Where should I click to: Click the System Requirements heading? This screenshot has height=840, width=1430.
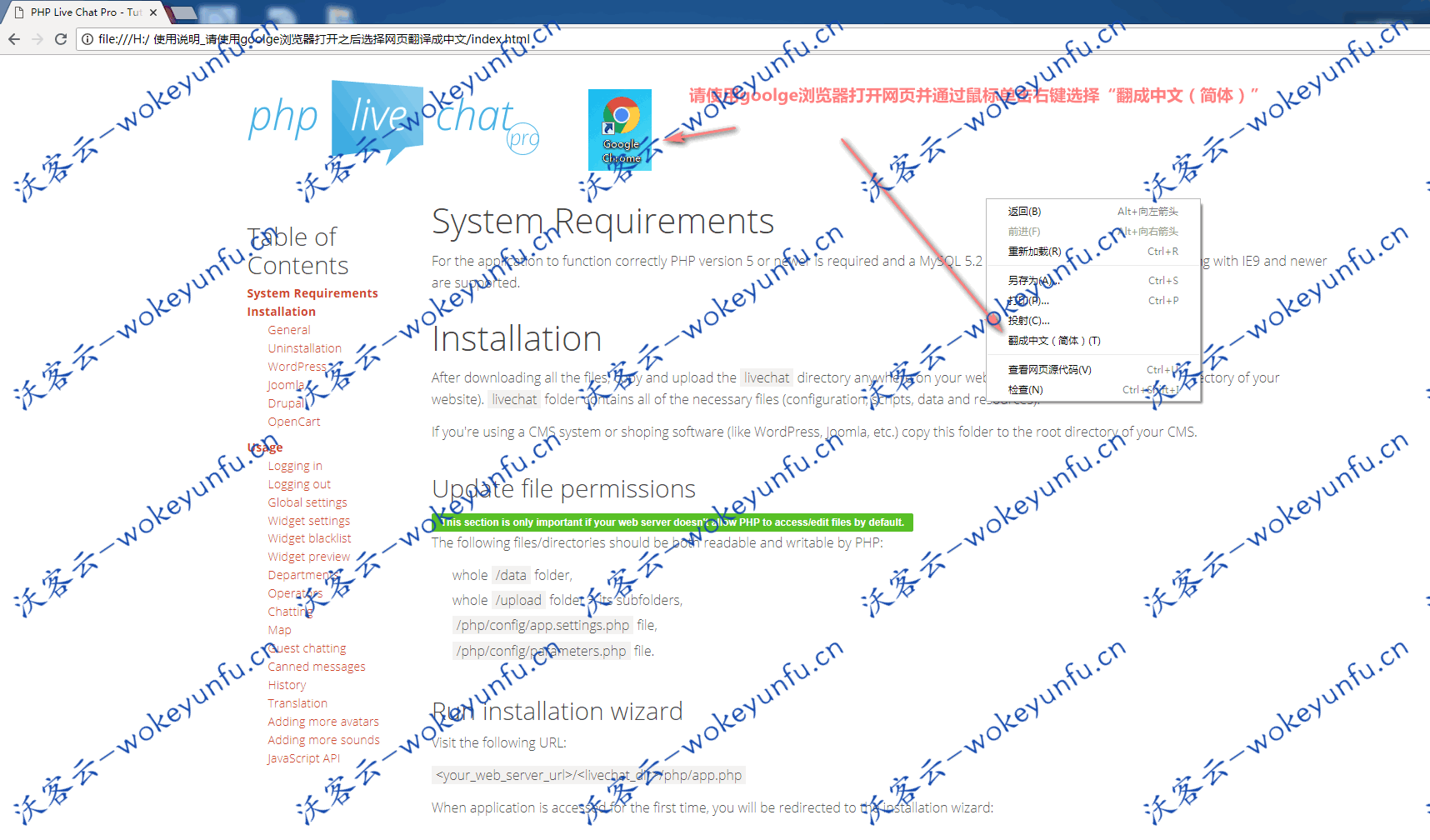[x=602, y=222]
